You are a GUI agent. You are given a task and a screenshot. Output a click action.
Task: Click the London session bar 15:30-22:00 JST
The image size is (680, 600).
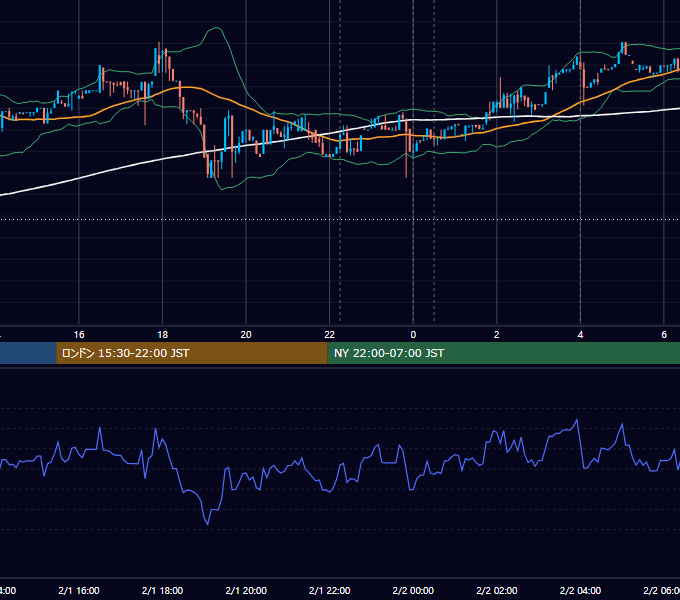tap(192, 353)
